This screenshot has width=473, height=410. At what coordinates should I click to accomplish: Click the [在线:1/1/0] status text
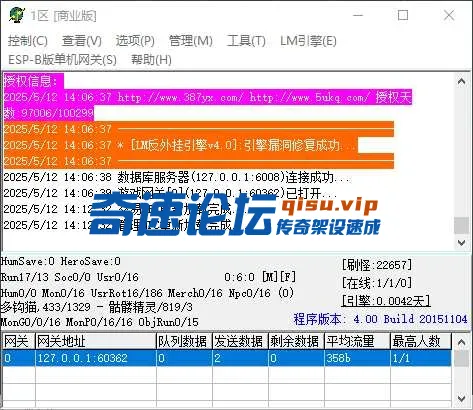click(377, 283)
